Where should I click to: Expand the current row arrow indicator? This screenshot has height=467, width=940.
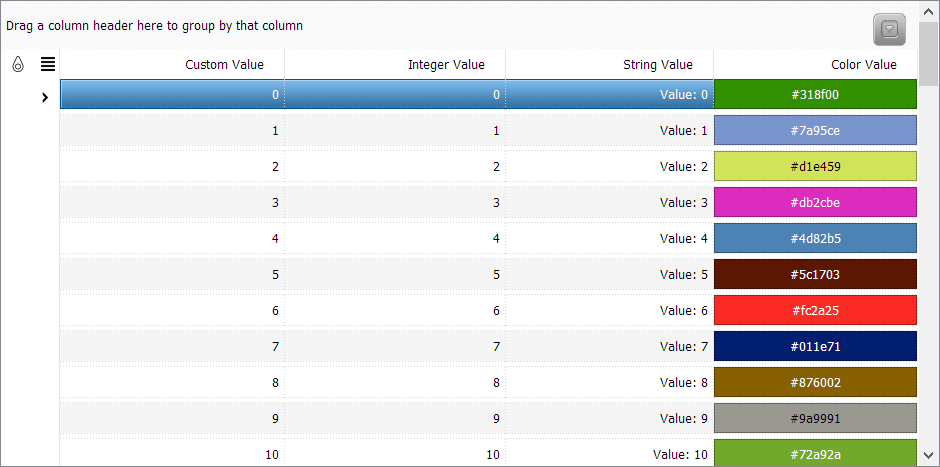(44, 97)
